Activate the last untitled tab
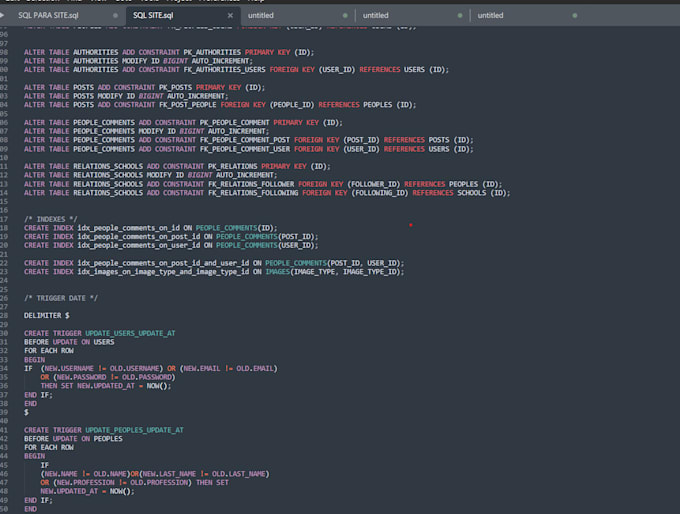The image size is (680, 514). 491,16
